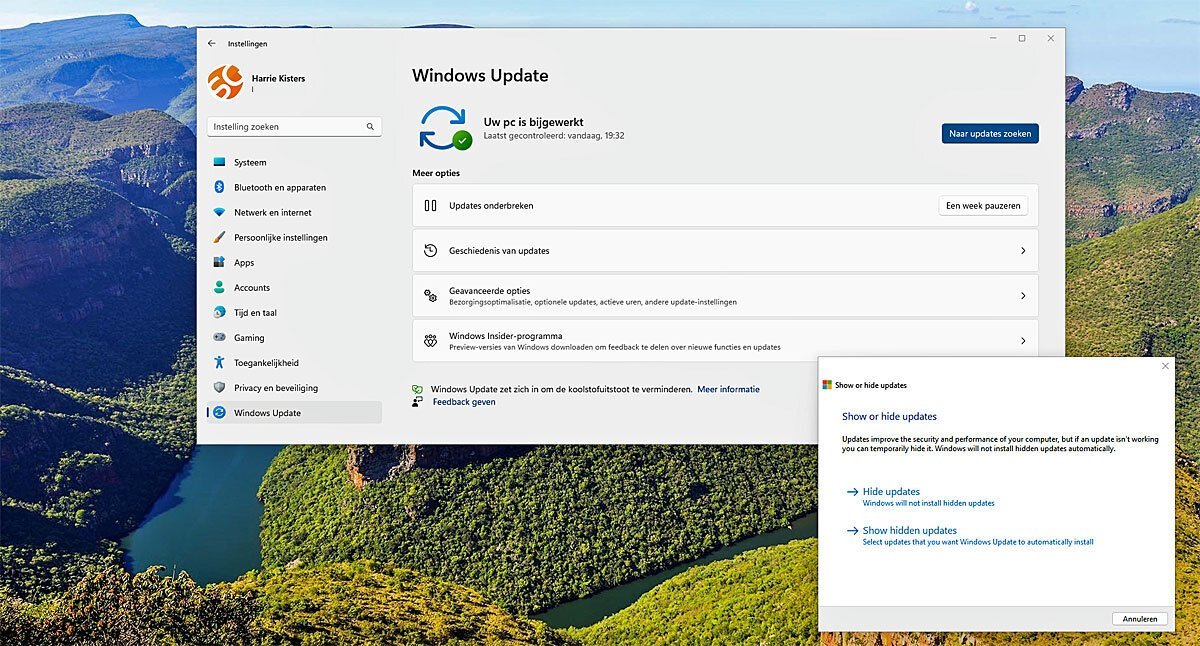Screen dimensions: 1200x646
Task: Click the Updates onderbreken row label
Action: coord(491,205)
